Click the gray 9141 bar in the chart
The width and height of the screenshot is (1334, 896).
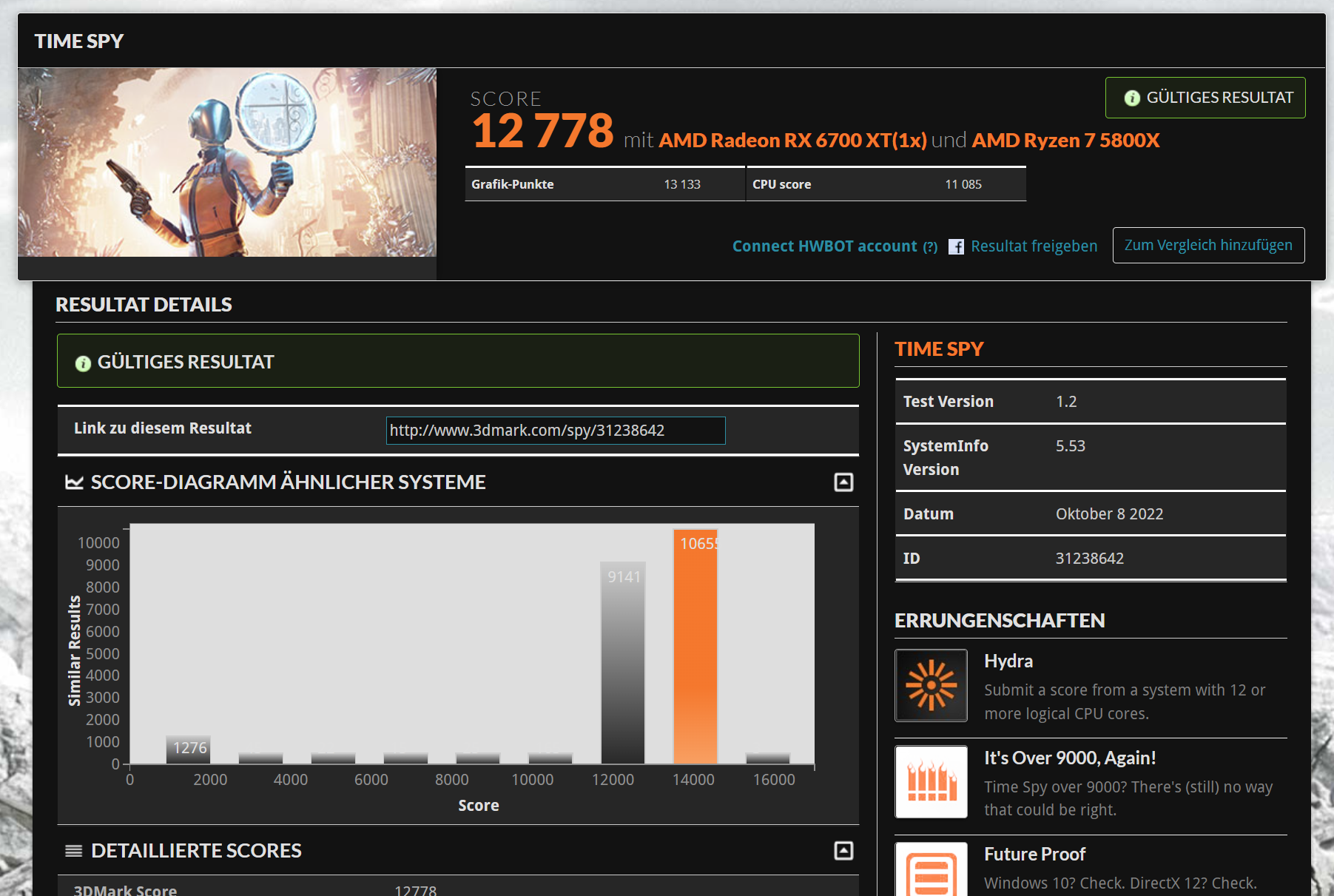(x=623, y=663)
